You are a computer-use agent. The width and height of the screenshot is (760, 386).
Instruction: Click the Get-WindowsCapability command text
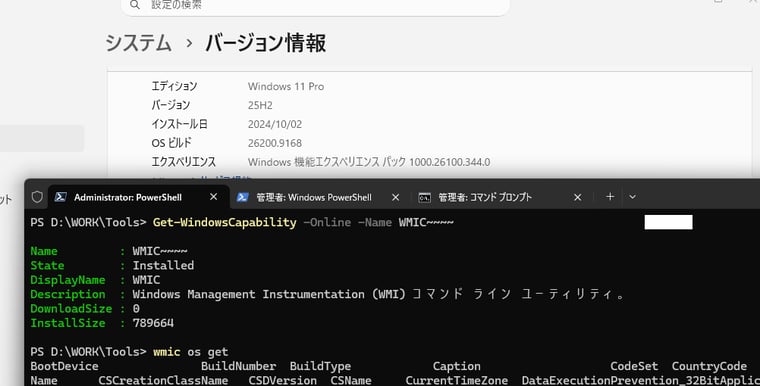[224, 223]
